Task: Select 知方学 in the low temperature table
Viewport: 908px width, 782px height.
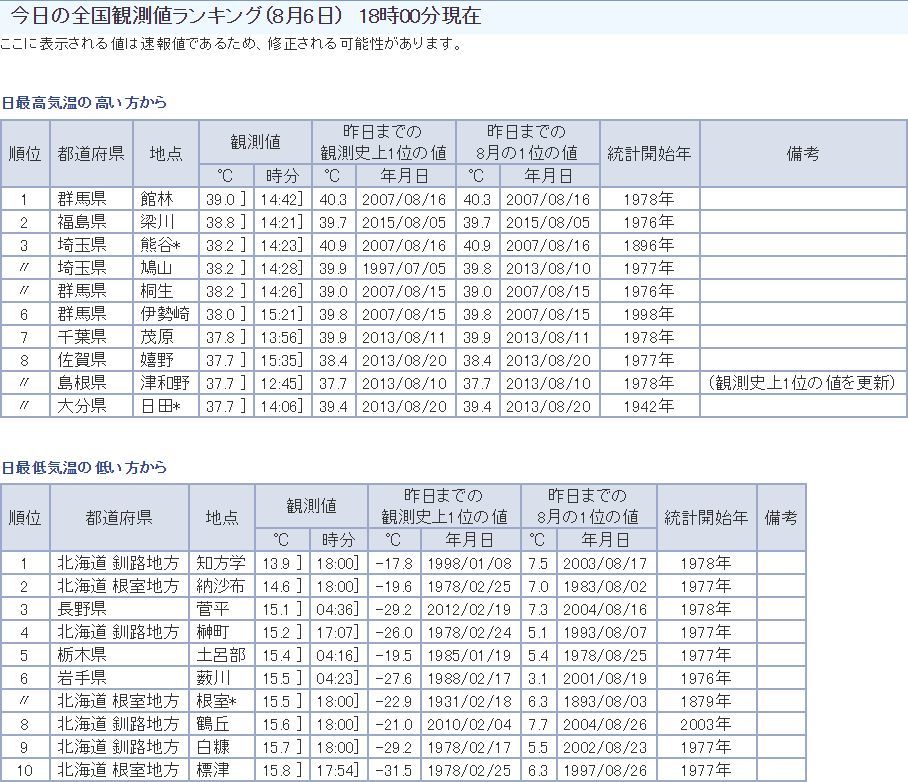Action: click(221, 563)
